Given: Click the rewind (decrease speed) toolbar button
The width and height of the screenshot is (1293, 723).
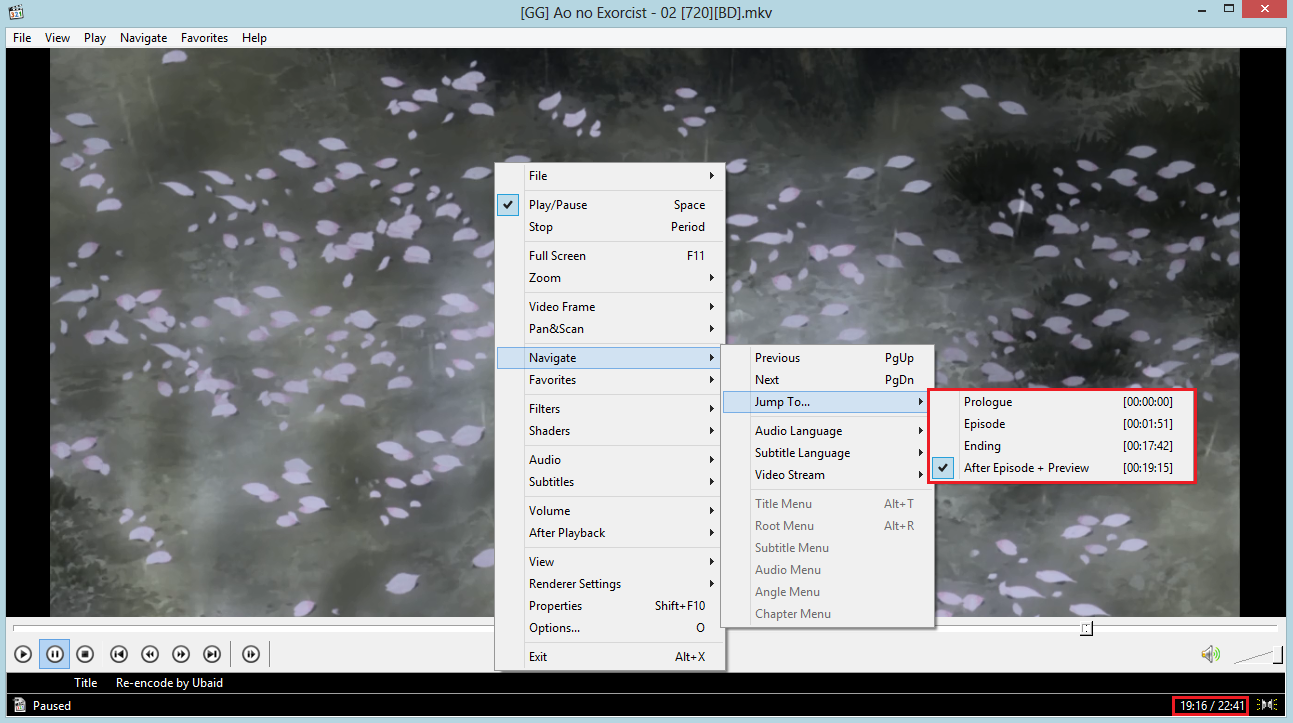Looking at the screenshot, I should [x=150, y=654].
